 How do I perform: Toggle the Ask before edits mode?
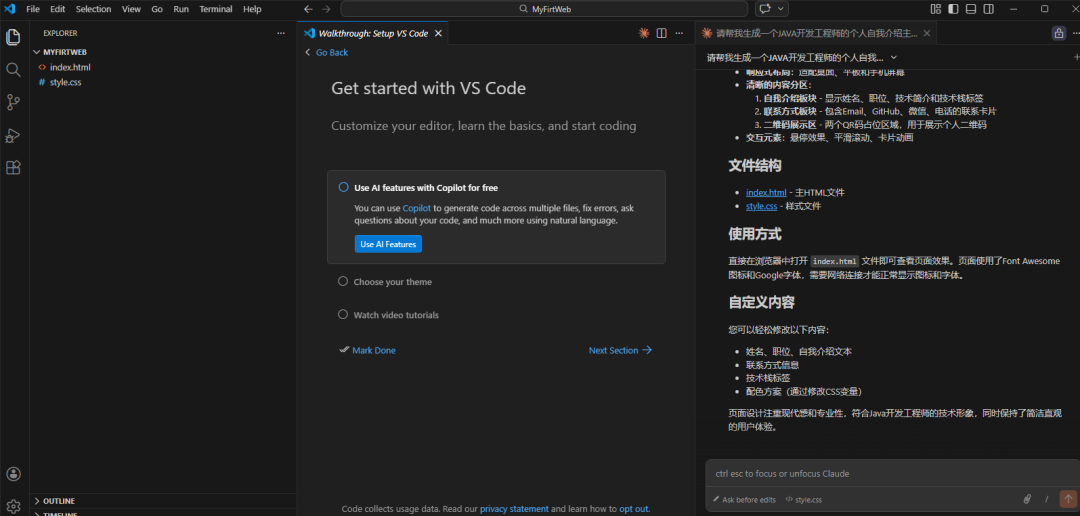745,499
